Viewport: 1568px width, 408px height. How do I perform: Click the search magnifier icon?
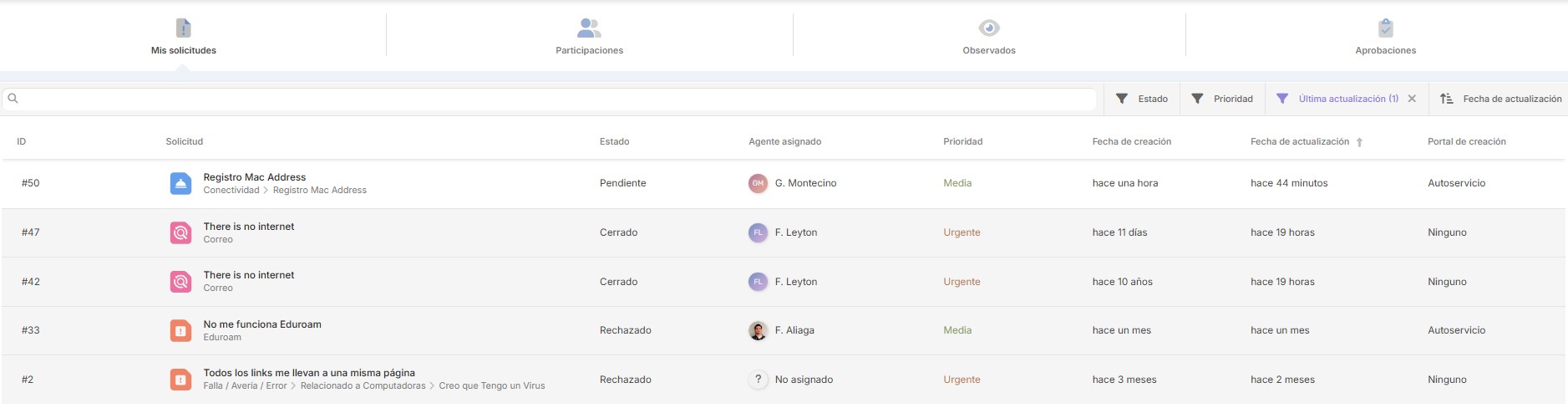13,99
